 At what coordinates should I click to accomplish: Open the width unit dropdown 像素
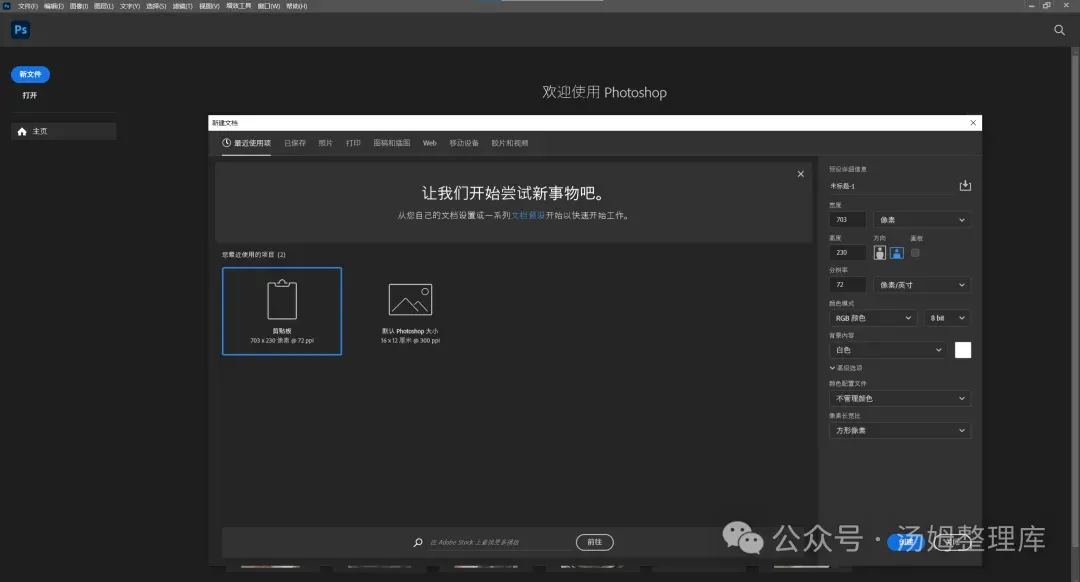pos(922,220)
